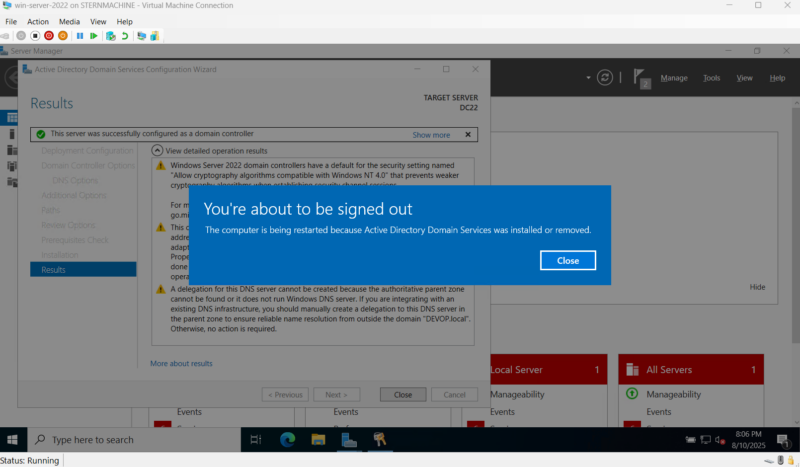800x467 pixels.
Task: Click the red Shut Down VM icon
Action: point(48,36)
